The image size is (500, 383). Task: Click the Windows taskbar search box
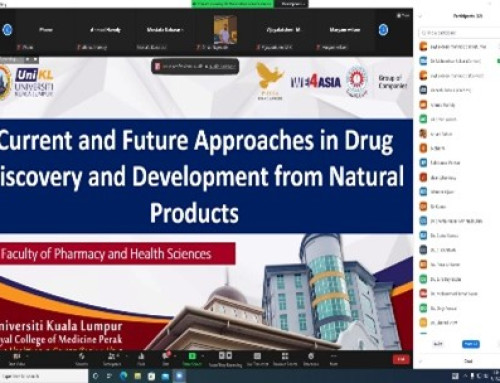44,376
